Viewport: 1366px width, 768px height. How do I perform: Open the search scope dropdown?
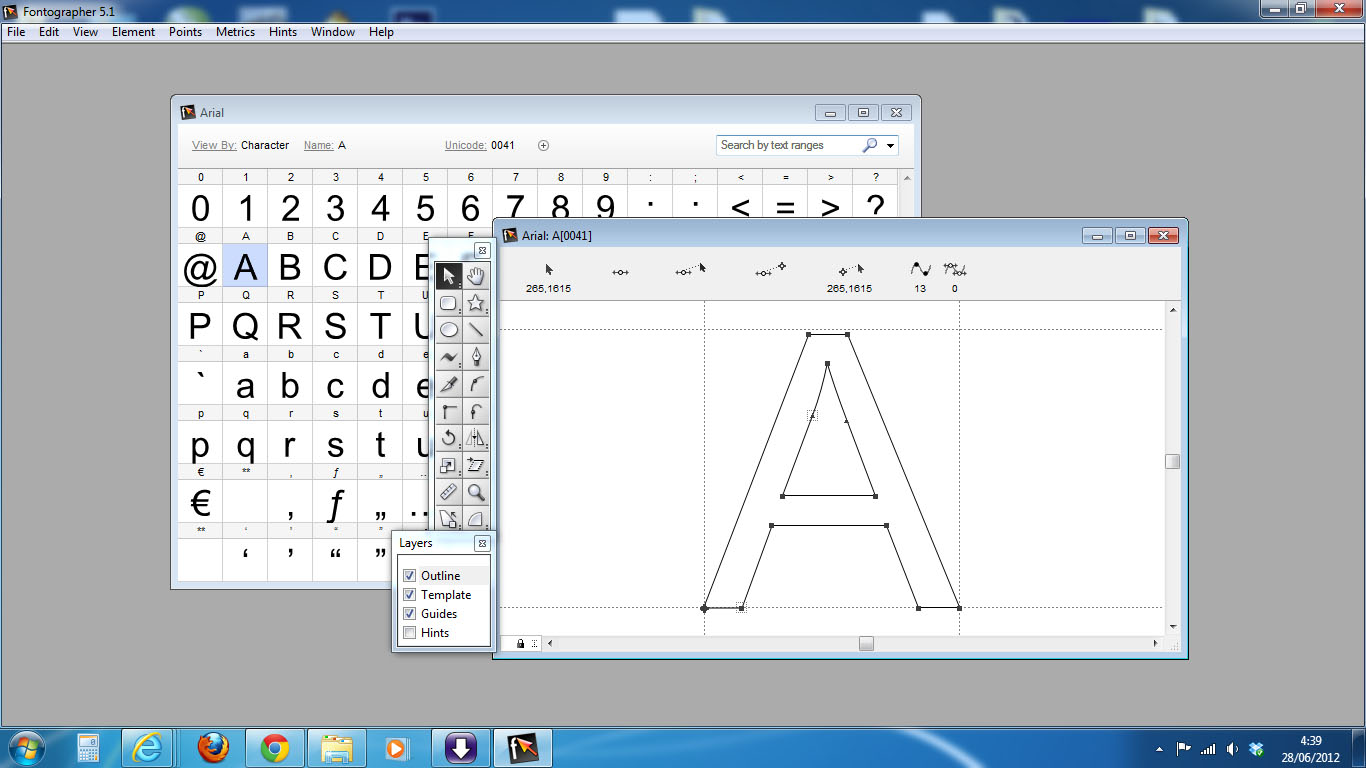click(889, 145)
